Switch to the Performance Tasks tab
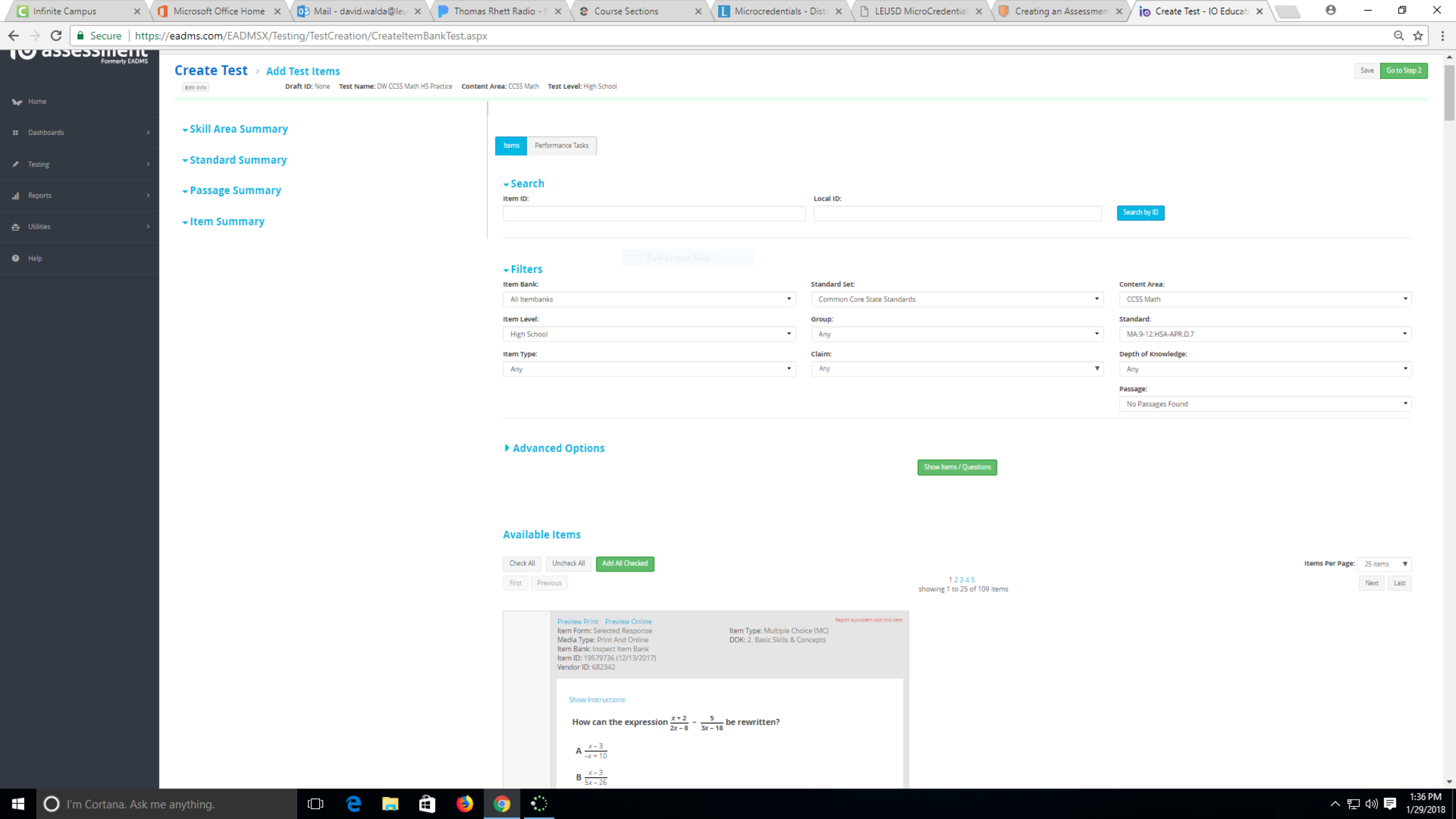 (561, 146)
